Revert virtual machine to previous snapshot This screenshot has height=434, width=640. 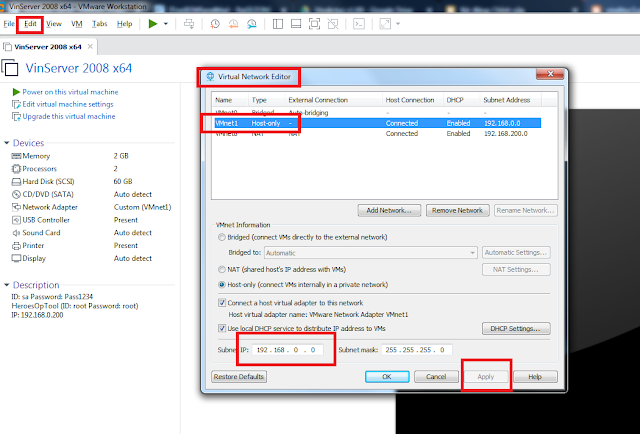pos(233,24)
